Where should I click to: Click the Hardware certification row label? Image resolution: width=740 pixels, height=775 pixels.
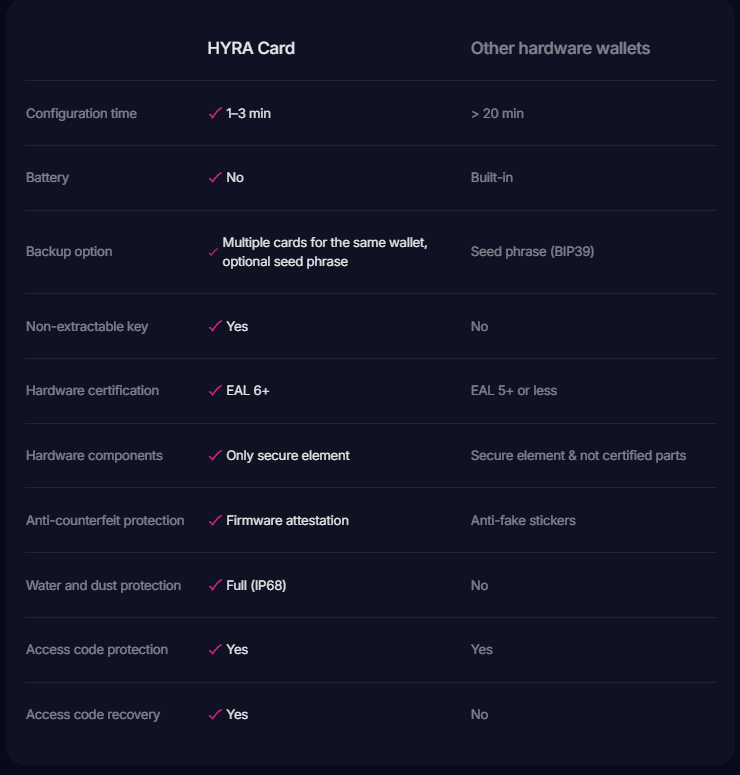point(92,391)
